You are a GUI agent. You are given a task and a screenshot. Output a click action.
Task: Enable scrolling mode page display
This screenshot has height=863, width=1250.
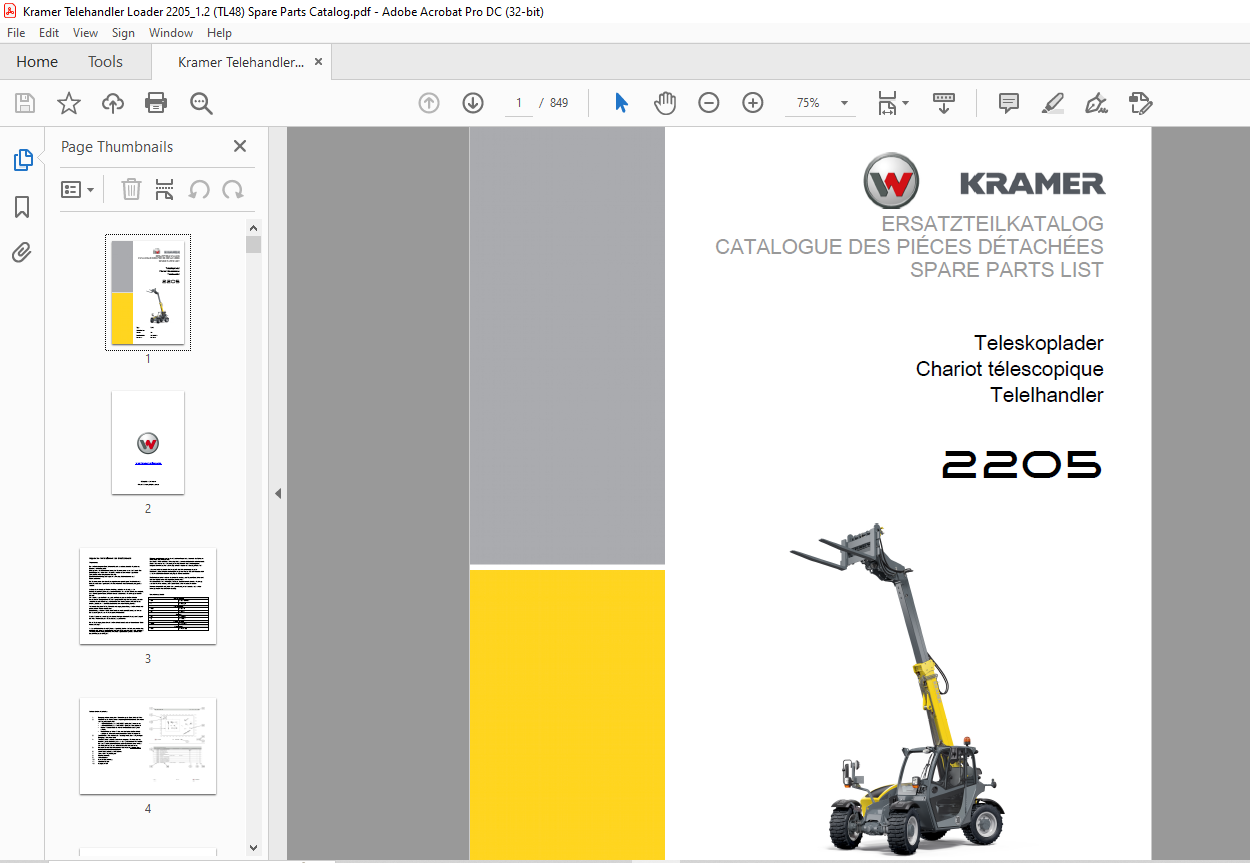(944, 103)
